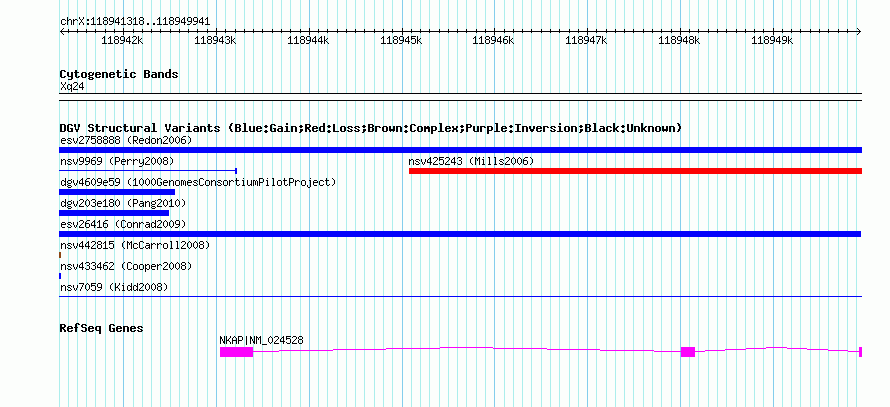Click the chrX:118941318..118949941 coordinate label

coord(135,22)
